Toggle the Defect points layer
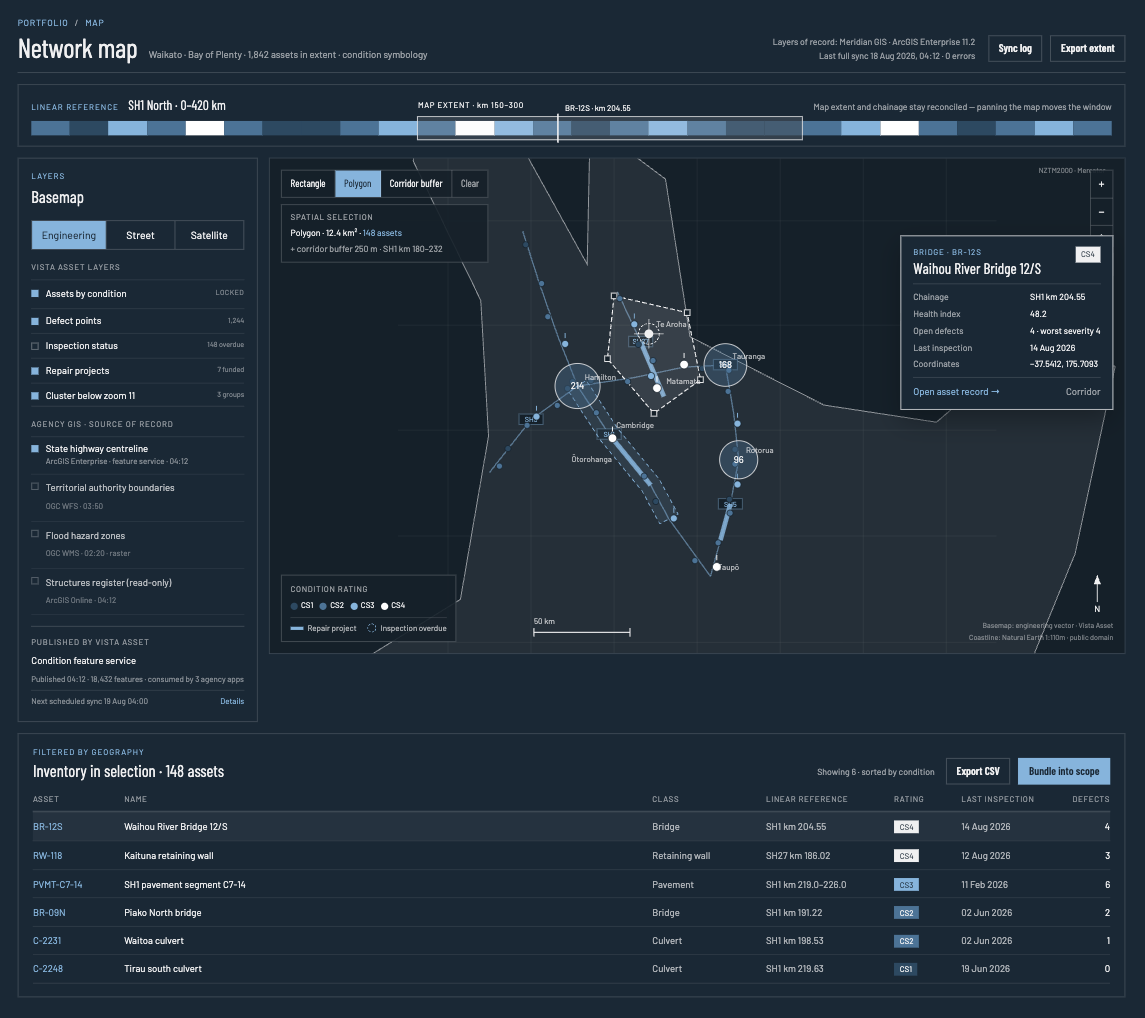This screenshot has width=1145, height=1018. (x=34, y=321)
